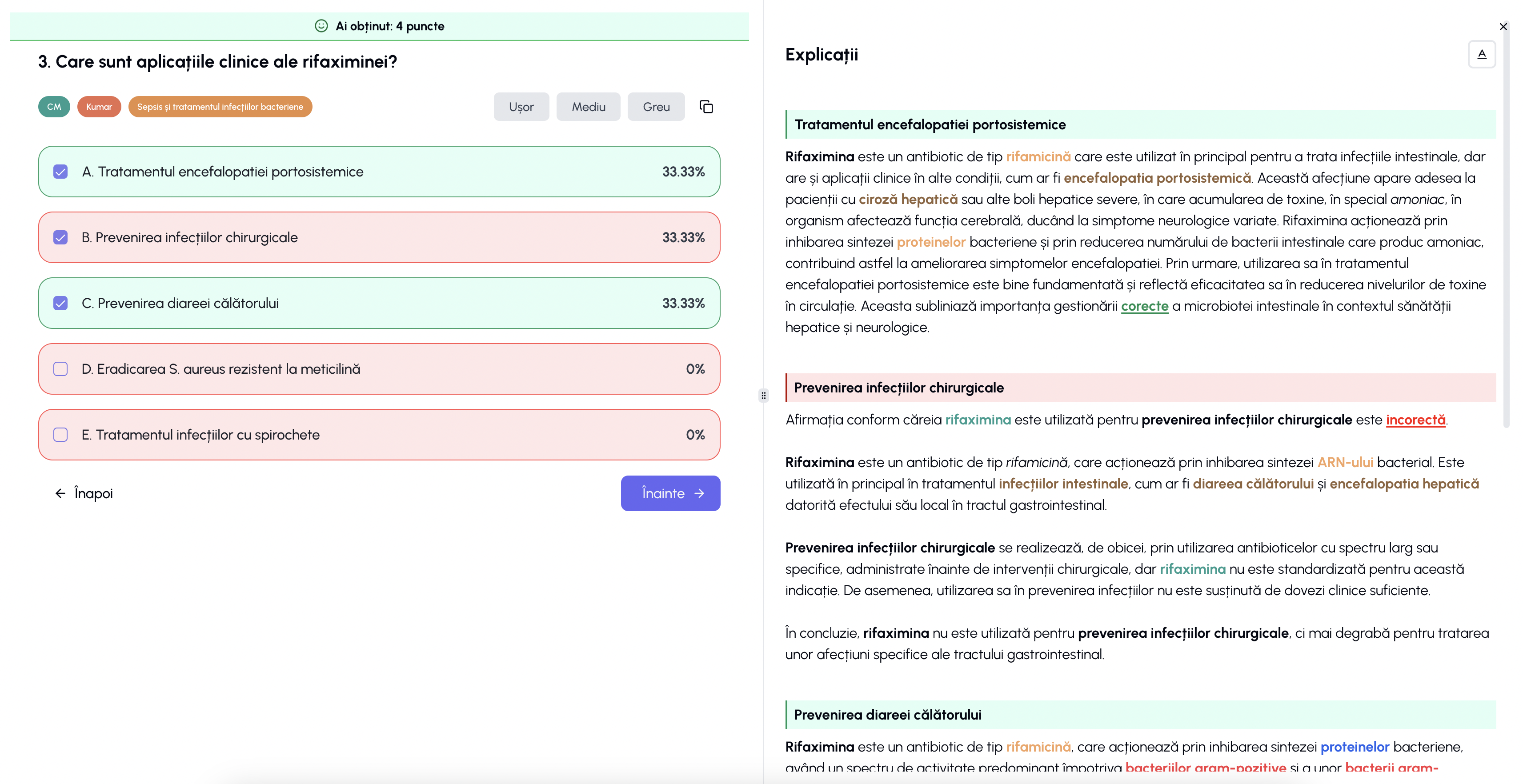
Task: Close the Explicații panel with X
Action: click(1503, 27)
